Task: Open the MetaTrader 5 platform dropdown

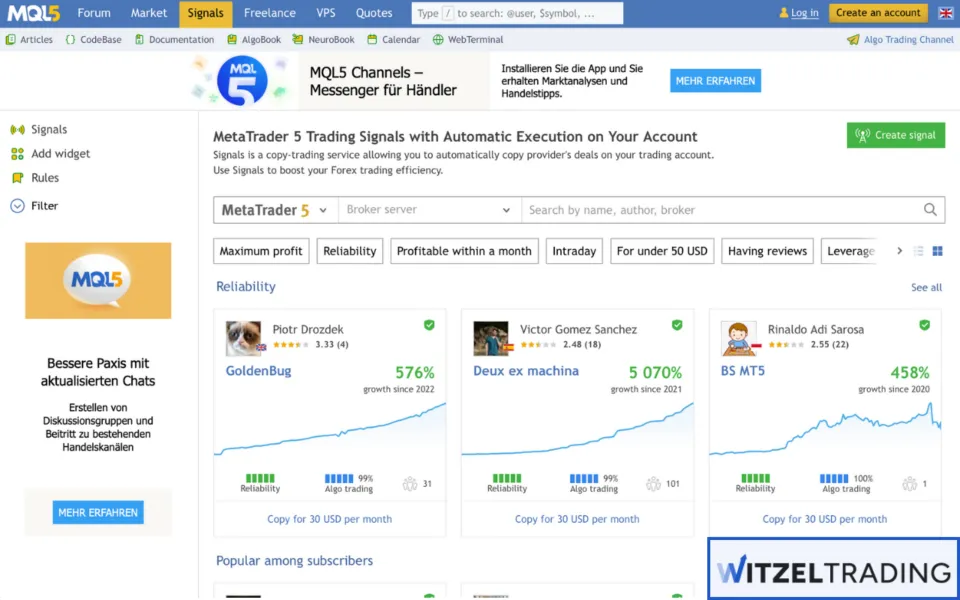Action: coord(274,210)
